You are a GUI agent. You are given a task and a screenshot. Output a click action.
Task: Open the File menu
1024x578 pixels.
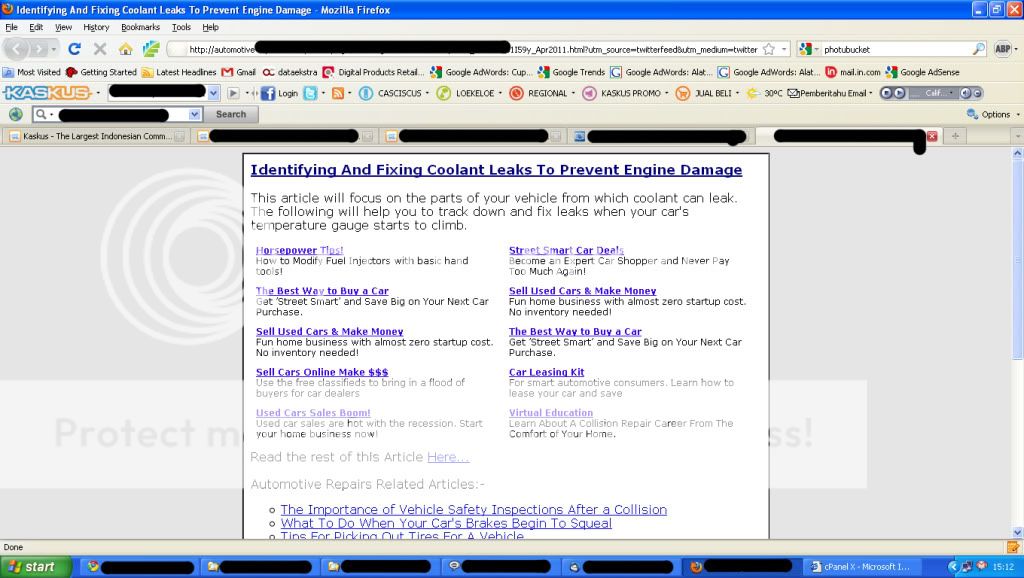tap(11, 27)
